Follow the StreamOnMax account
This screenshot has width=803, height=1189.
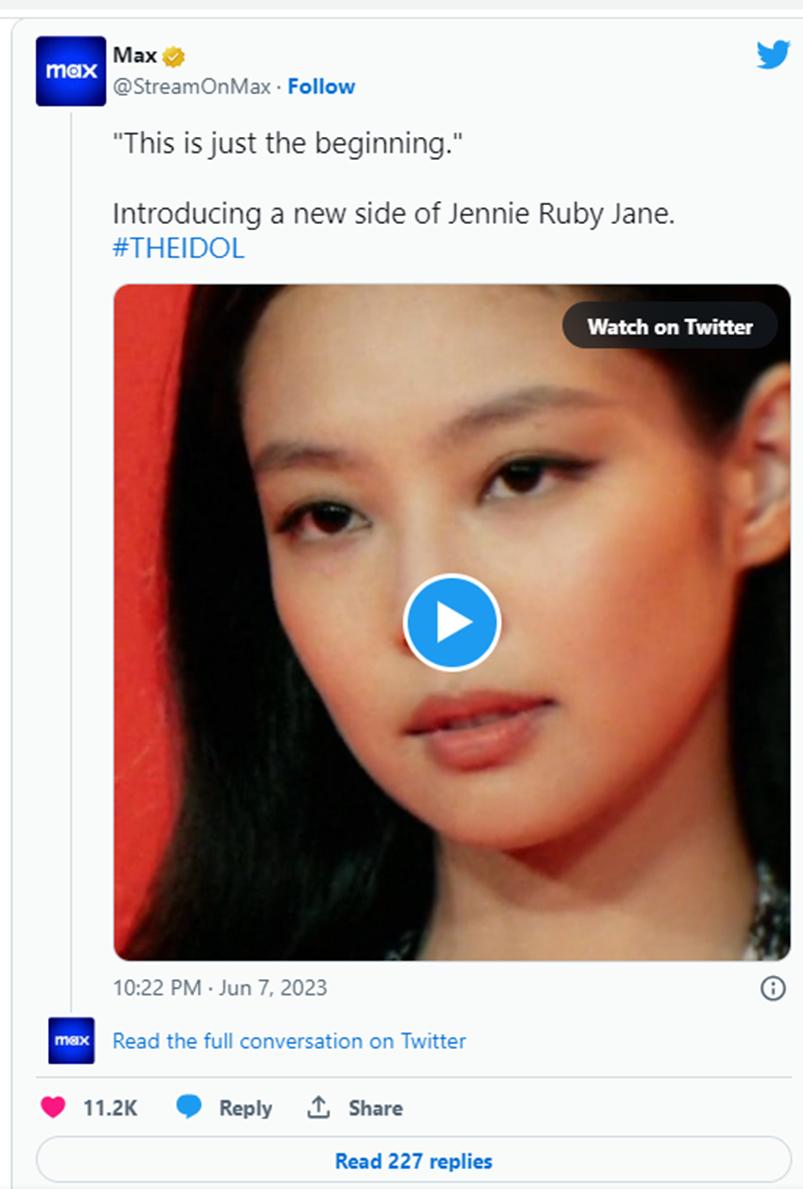click(x=321, y=87)
